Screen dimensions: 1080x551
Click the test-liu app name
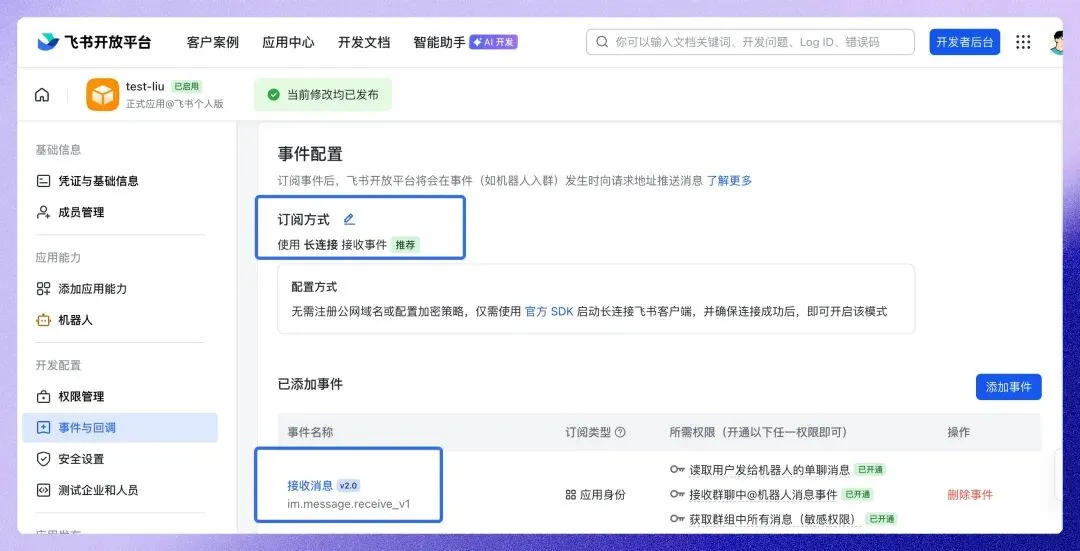coord(145,86)
